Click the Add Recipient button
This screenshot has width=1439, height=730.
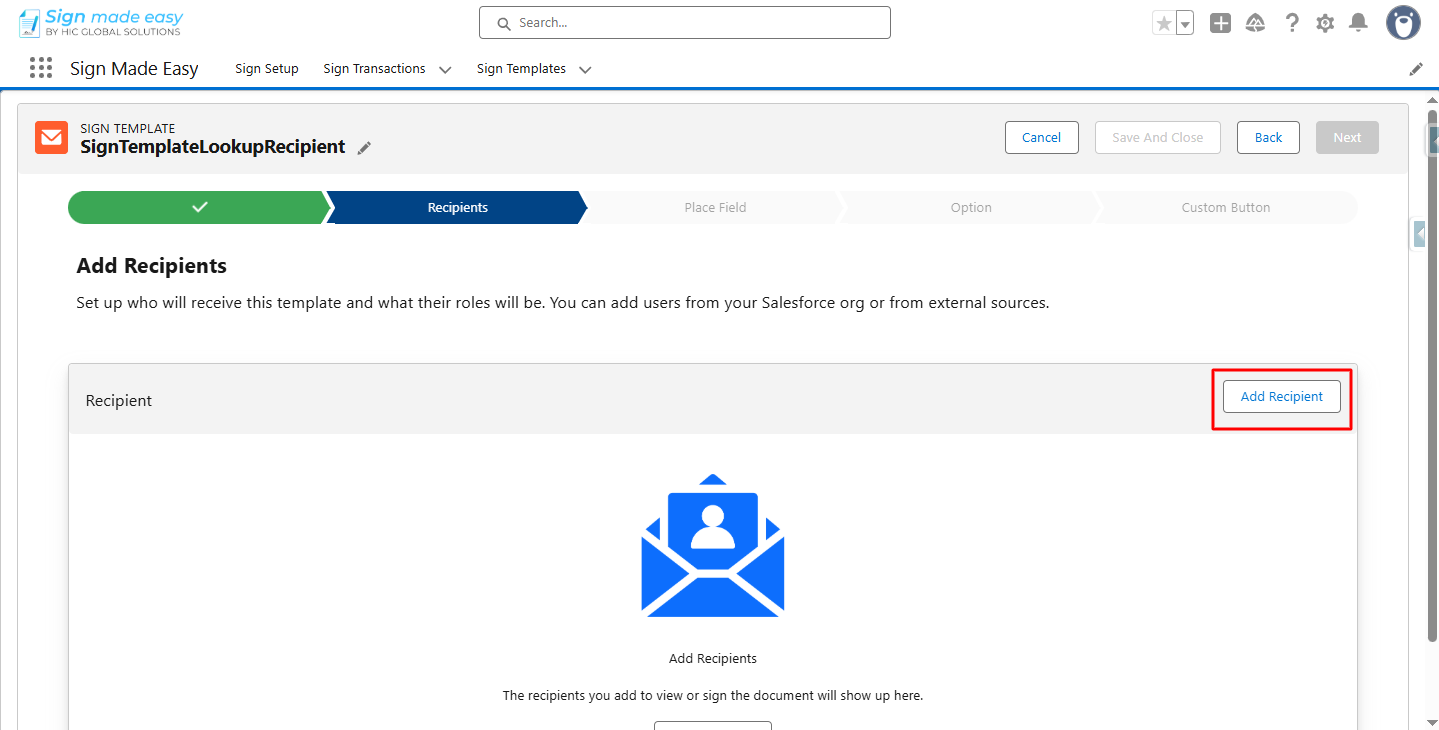click(1281, 397)
